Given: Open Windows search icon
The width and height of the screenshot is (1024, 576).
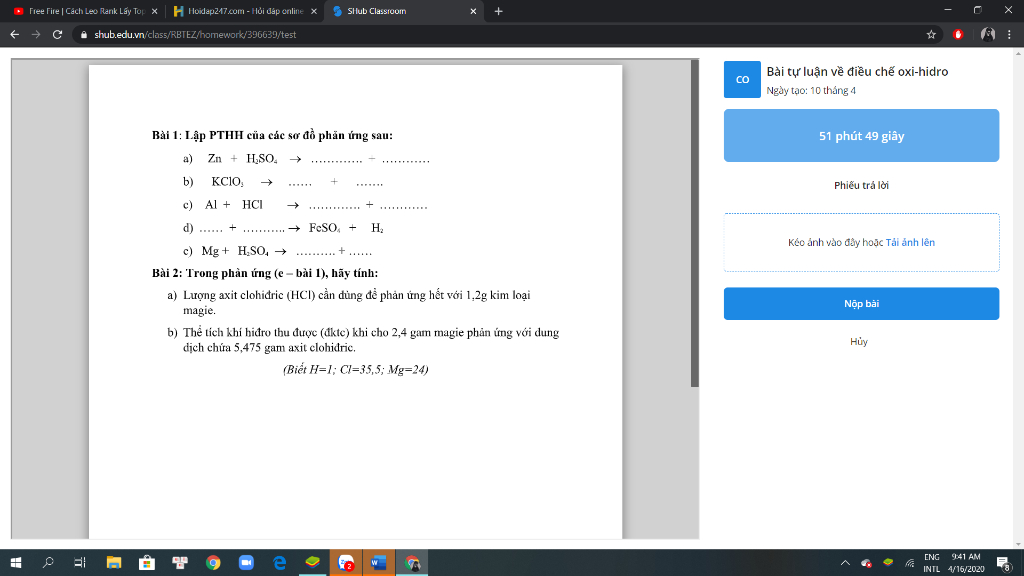Looking at the screenshot, I should 48,562.
